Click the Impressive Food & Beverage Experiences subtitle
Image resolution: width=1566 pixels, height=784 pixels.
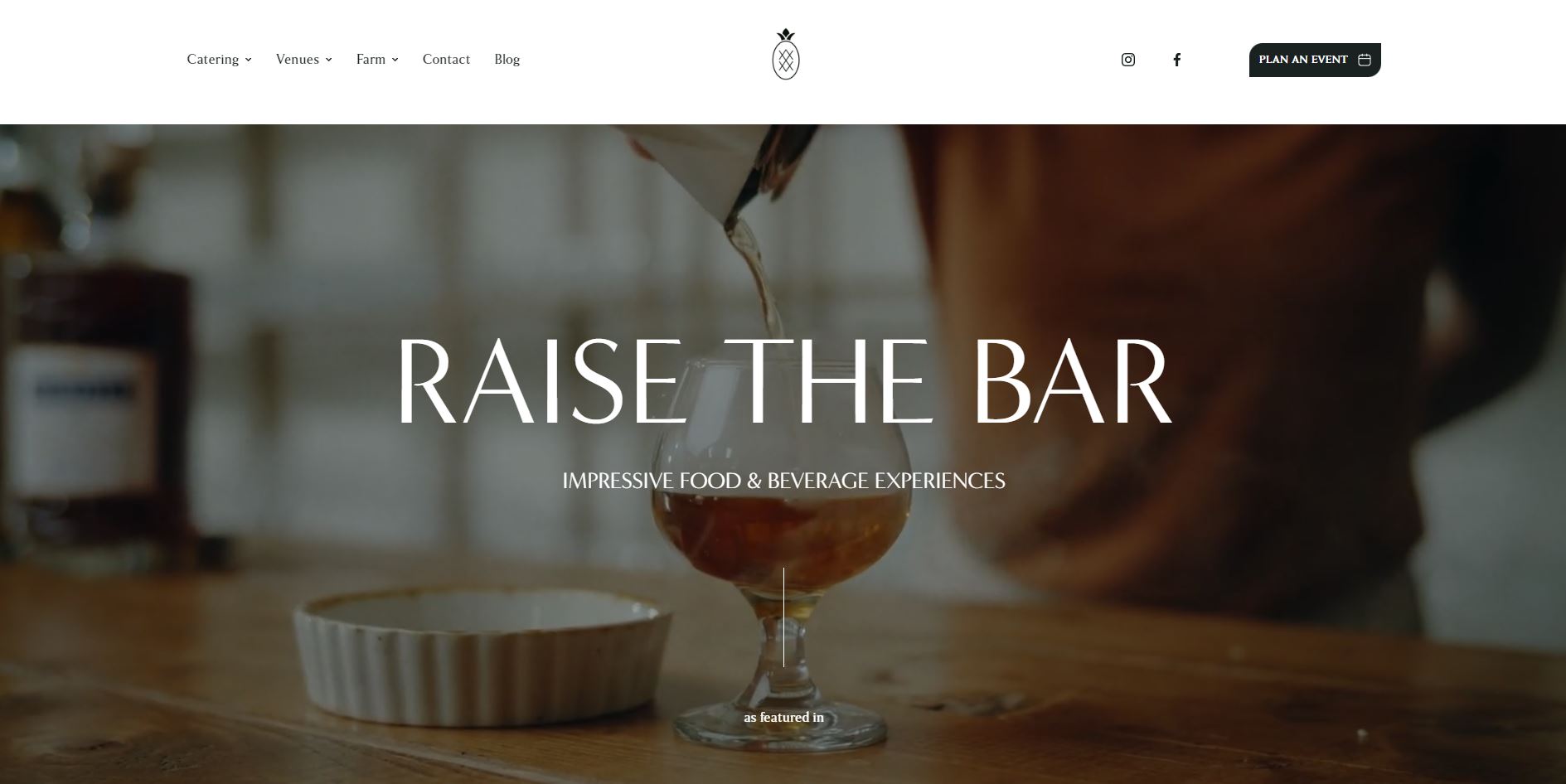(783, 481)
